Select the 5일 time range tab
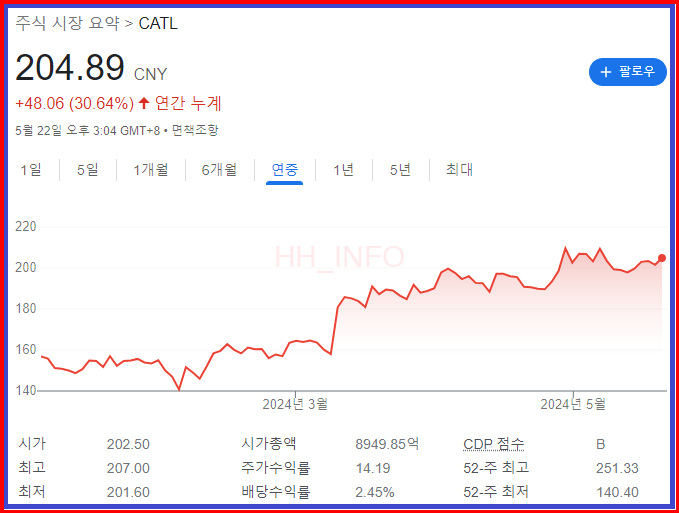 (87, 170)
